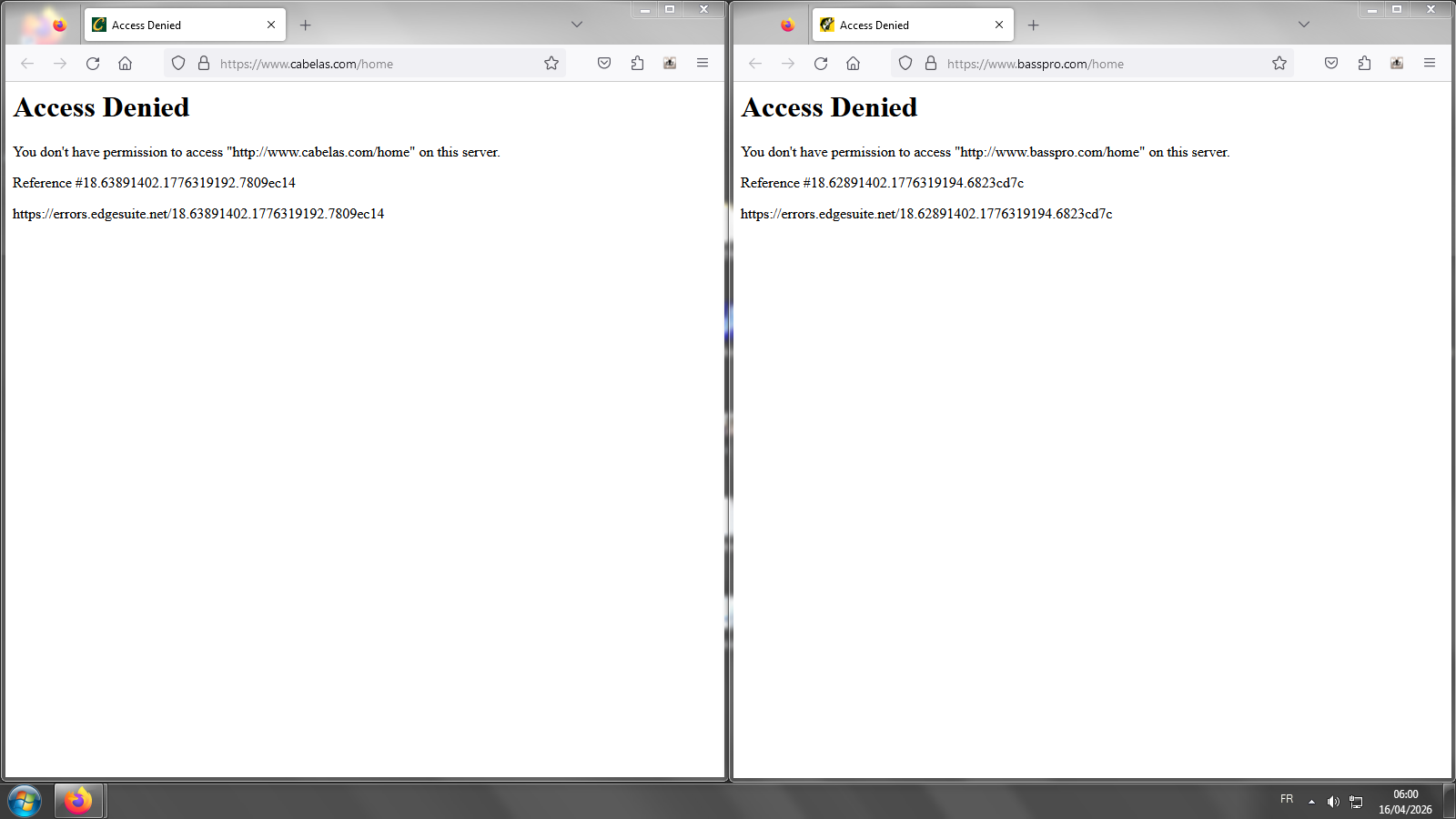Open tracking protection shield in cabelas window
This screenshot has height=819, width=1456.
click(x=178, y=64)
